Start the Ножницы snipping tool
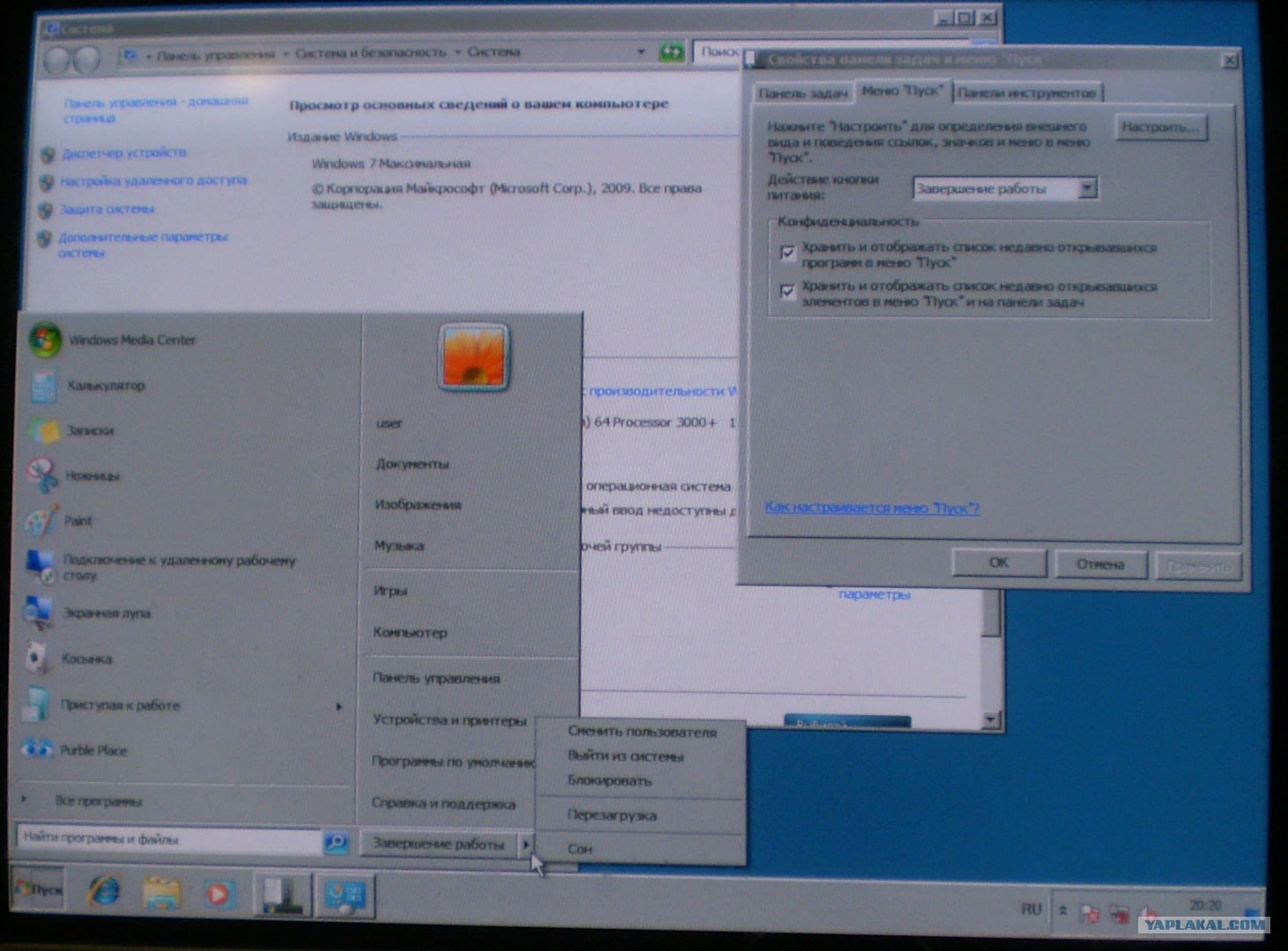The image size is (1288, 951). 92,475
